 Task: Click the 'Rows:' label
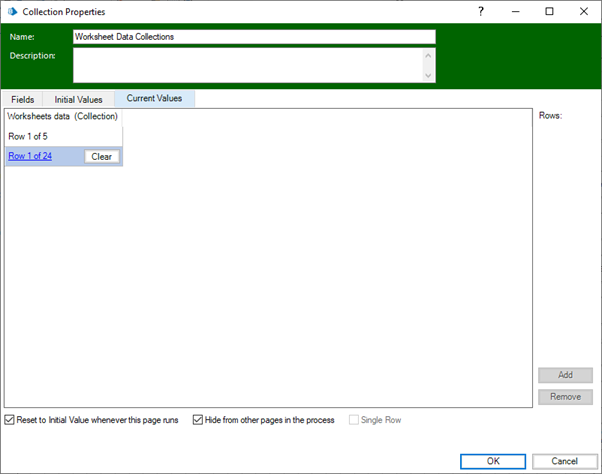pos(550,116)
